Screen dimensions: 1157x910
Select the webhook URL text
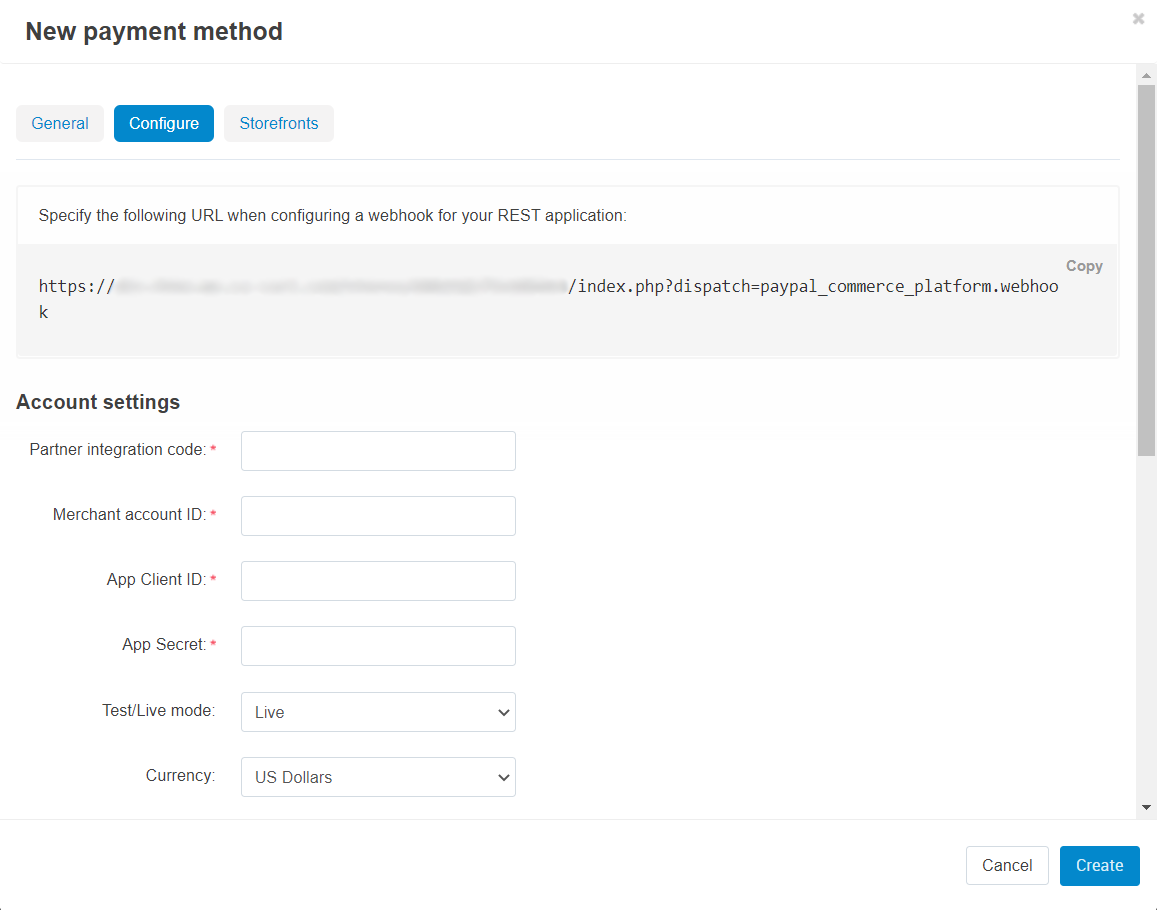tap(548, 299)
